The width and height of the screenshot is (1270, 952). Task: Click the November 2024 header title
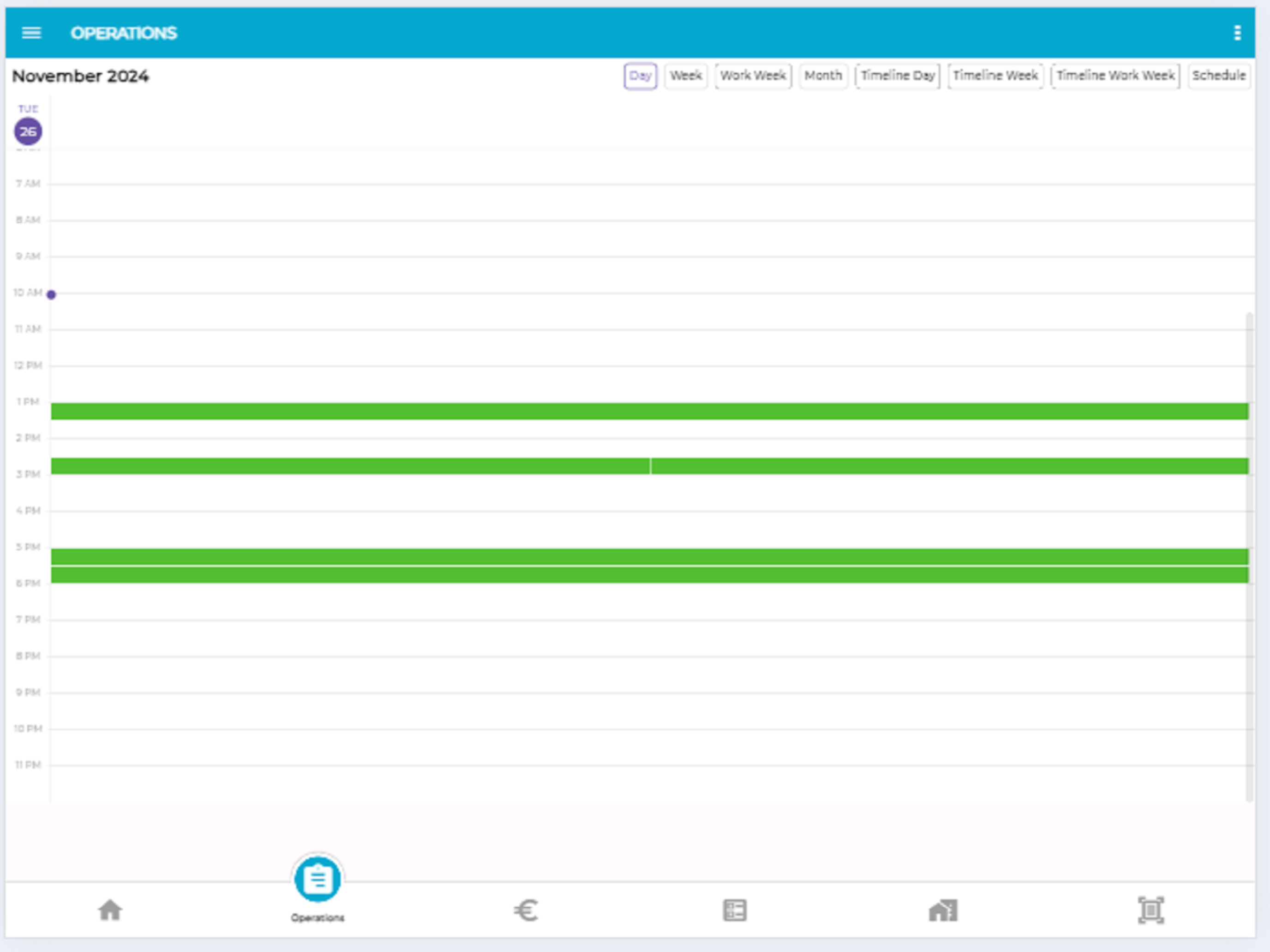click(x=80, y=76)
